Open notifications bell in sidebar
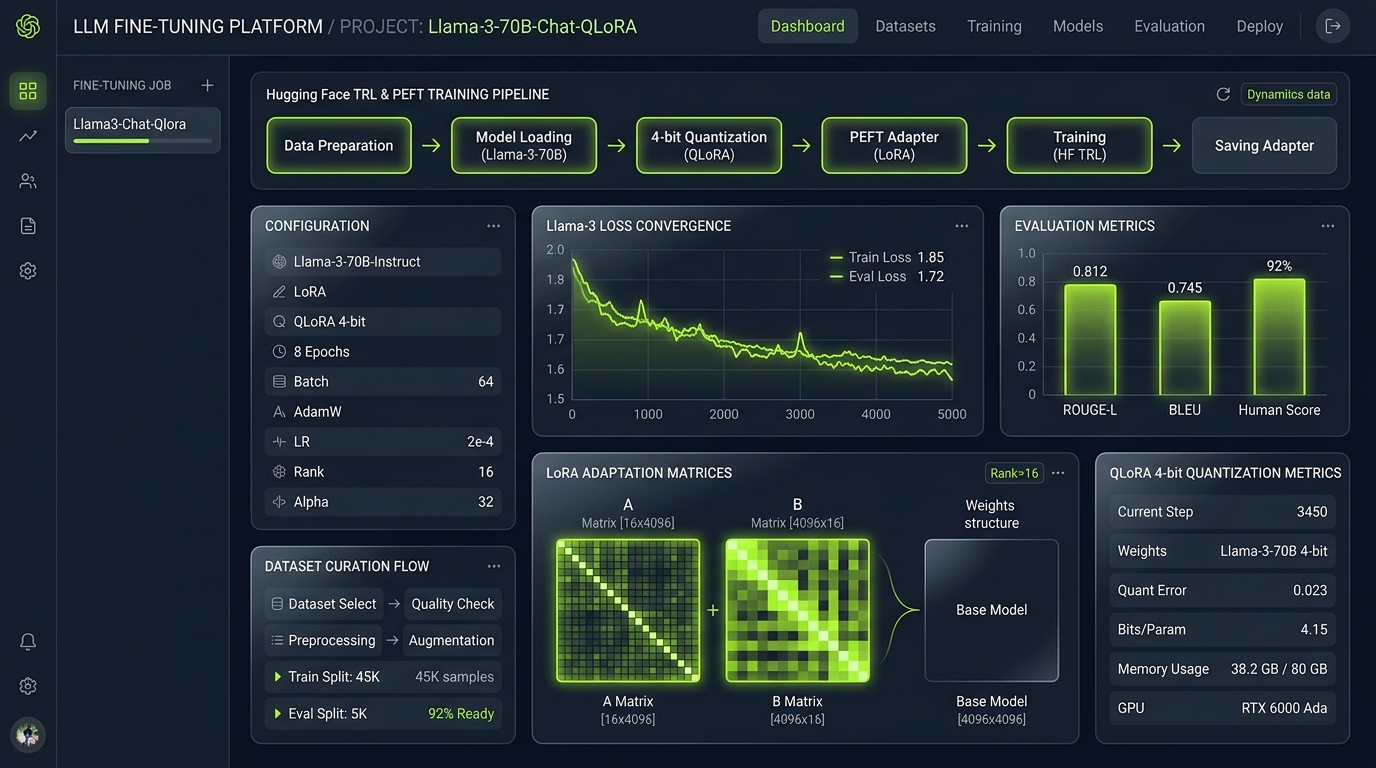1376x768 pixels. tap(28, 642)
